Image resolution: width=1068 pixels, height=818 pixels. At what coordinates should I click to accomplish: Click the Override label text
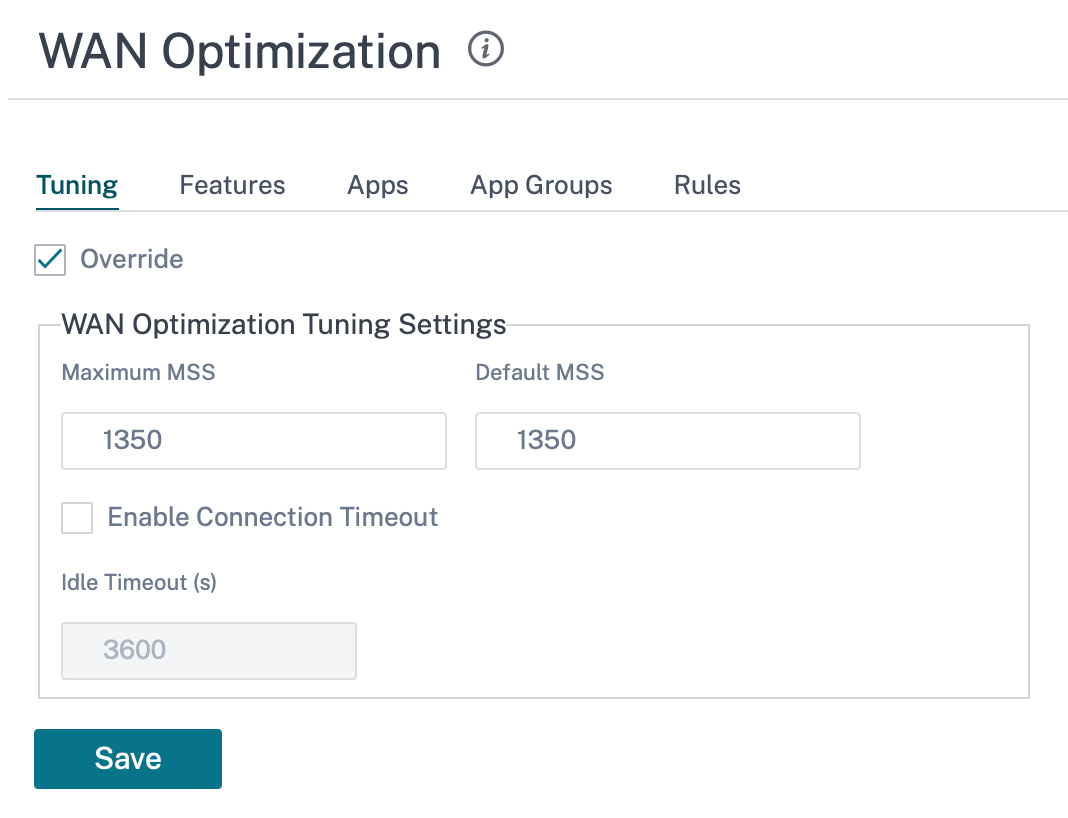pos(131,259)
